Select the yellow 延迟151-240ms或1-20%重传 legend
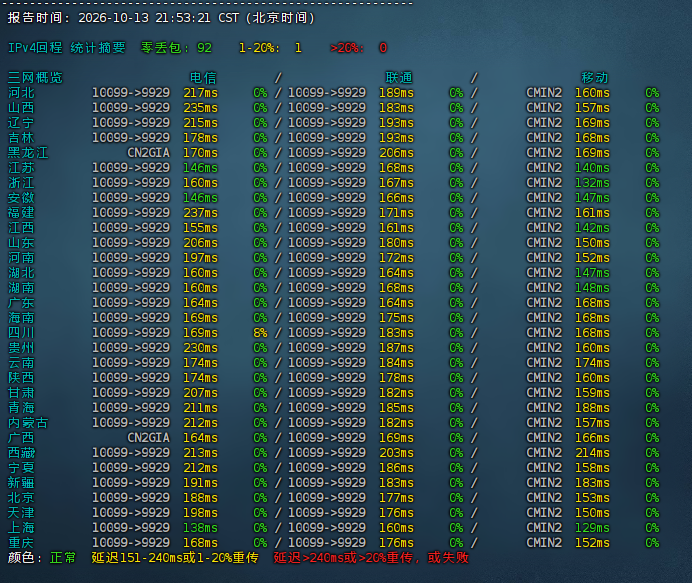The image size is (692, 583). coord(175,558)
